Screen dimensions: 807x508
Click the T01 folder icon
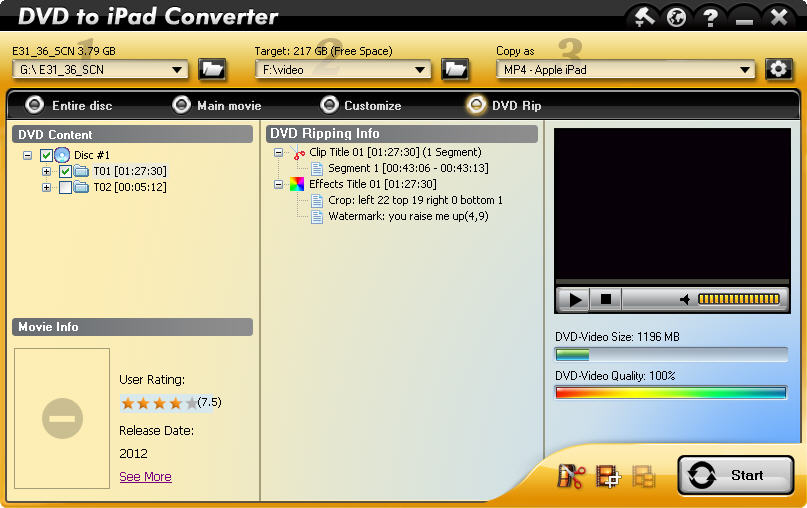[81, 171]
